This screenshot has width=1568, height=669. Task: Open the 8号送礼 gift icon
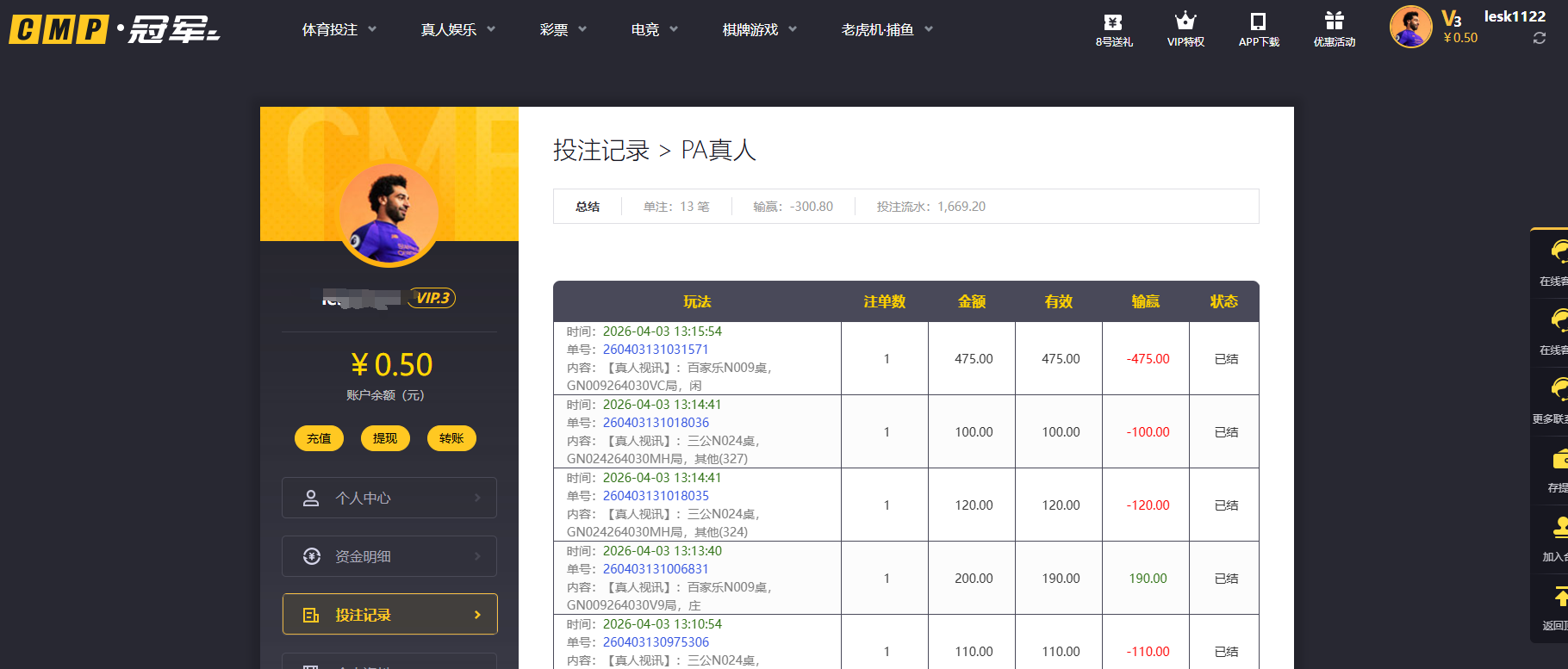(1113, 22)
